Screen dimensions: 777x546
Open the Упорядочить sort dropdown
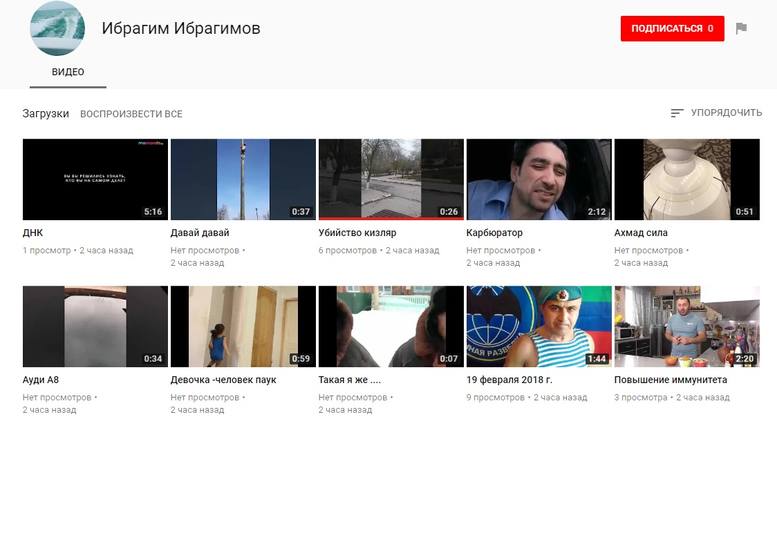[716, 113]
